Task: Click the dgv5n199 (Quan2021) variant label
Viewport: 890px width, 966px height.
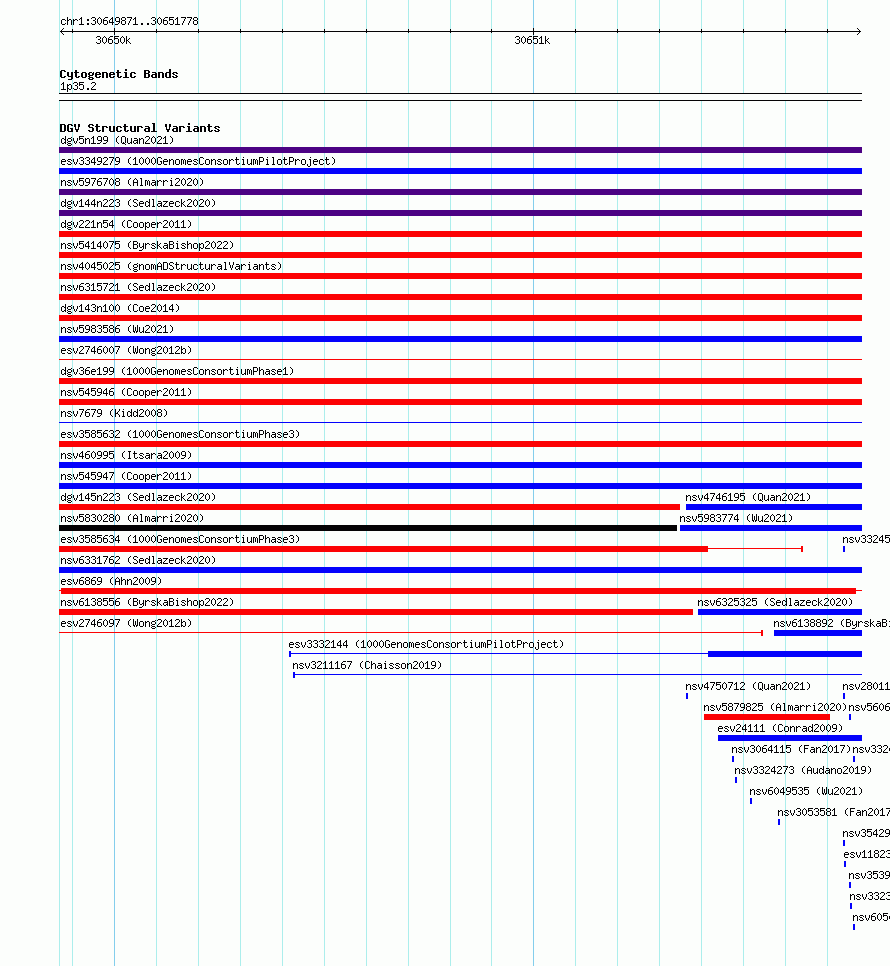Action: point(117,140)
